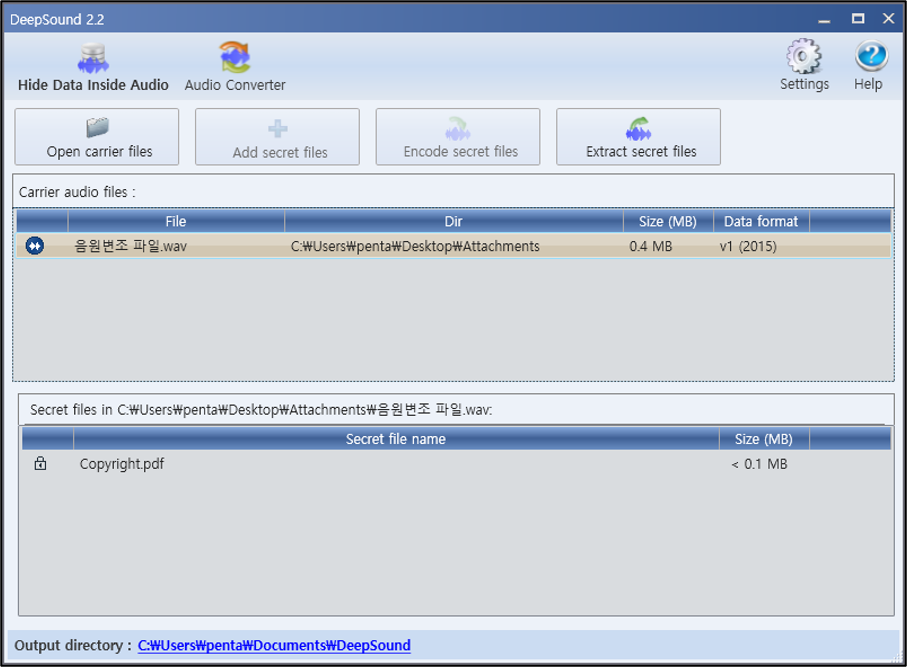
Task: Click the lock icon beside Copyright.pdf
Action: [x=40, y=463]
